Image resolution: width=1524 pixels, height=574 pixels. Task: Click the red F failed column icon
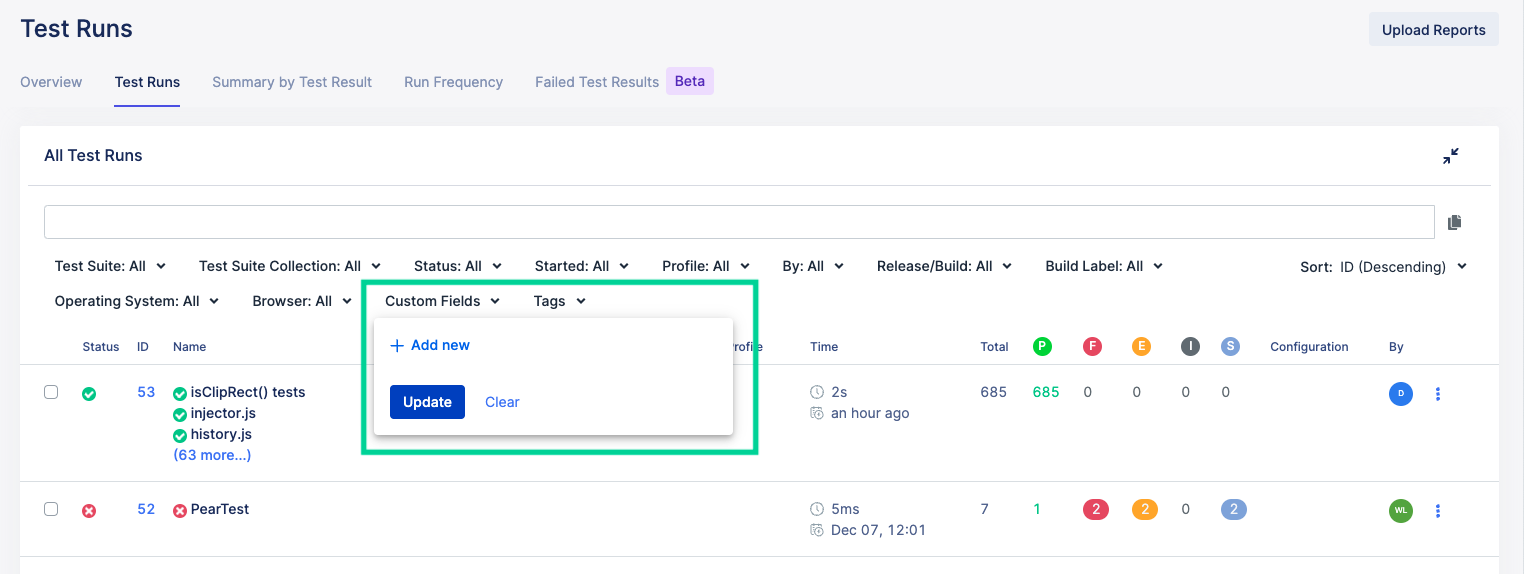(1092, 347)
